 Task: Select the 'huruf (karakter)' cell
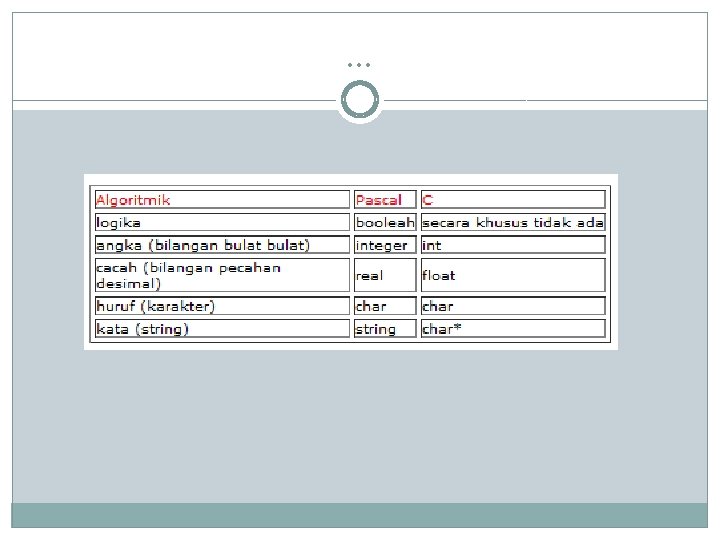[x=222, y=306]
